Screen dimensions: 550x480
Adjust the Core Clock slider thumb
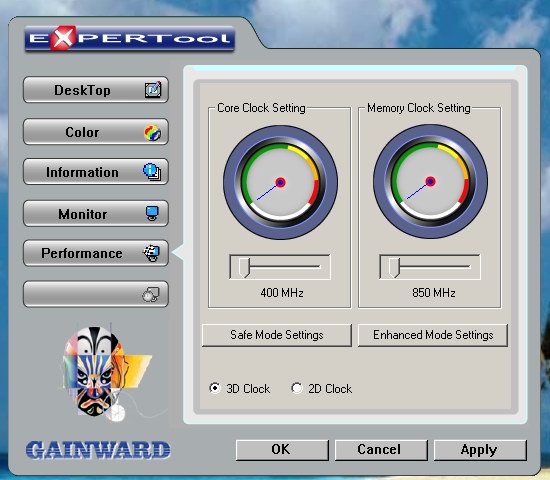click(x=244, y=268)
